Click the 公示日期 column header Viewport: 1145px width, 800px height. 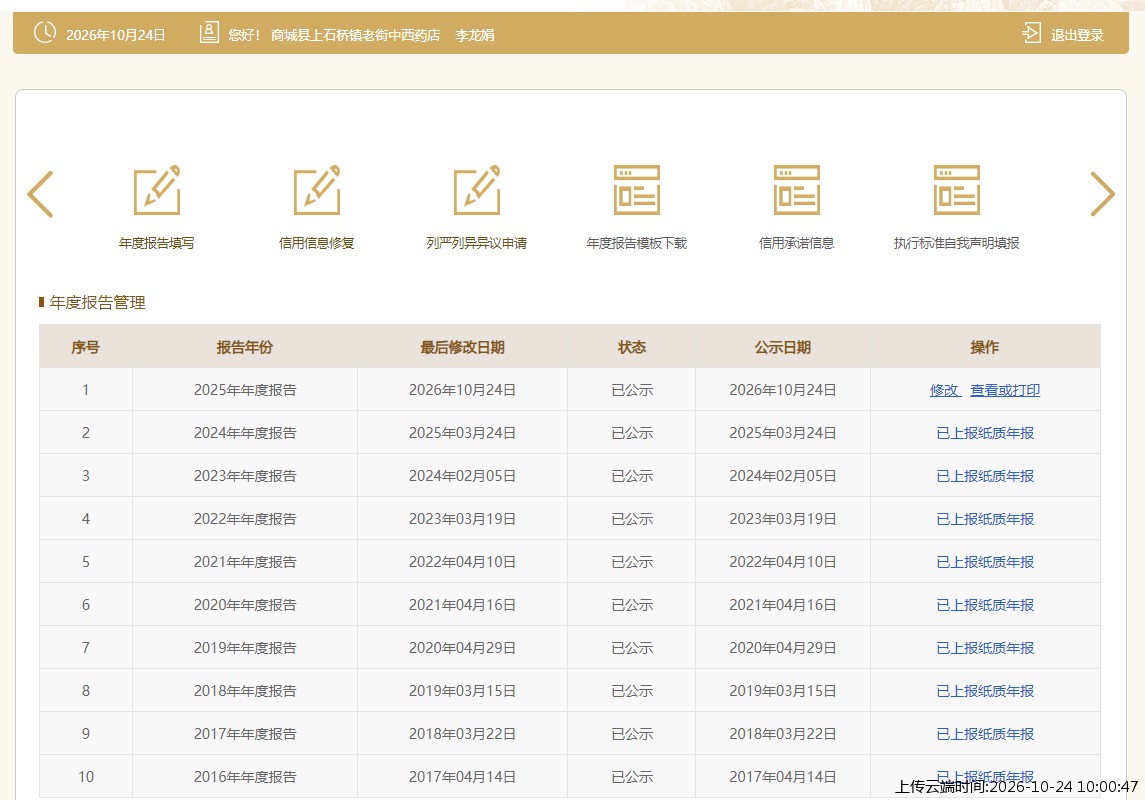pyautogui.click(x=783, y=347)
